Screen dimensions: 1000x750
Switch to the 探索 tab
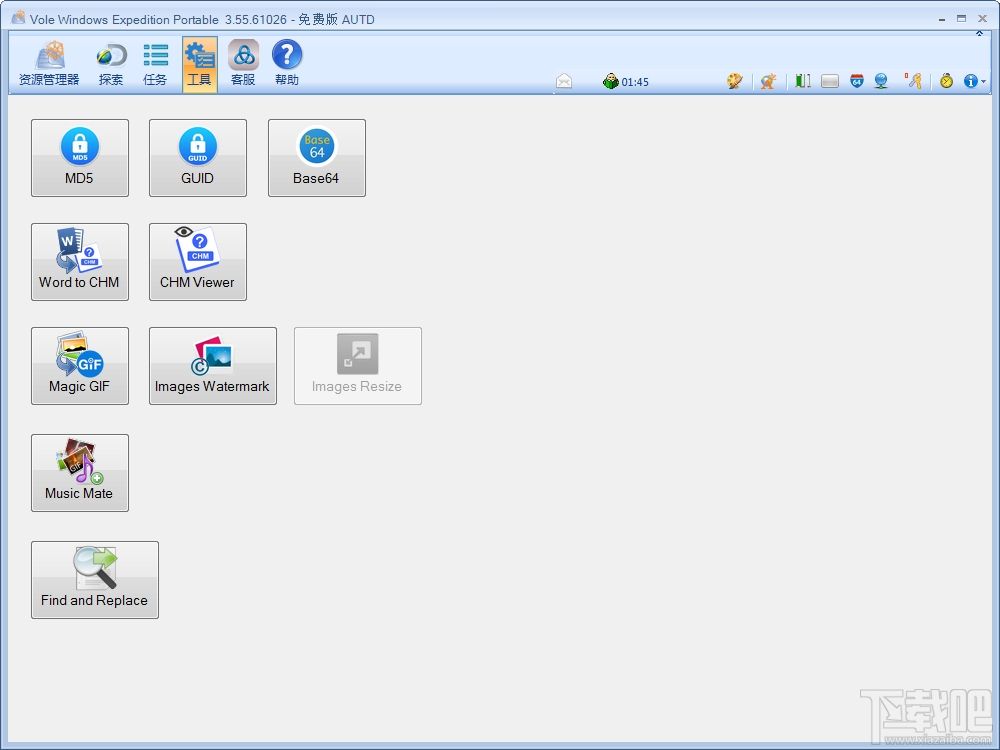click(111, 64)
